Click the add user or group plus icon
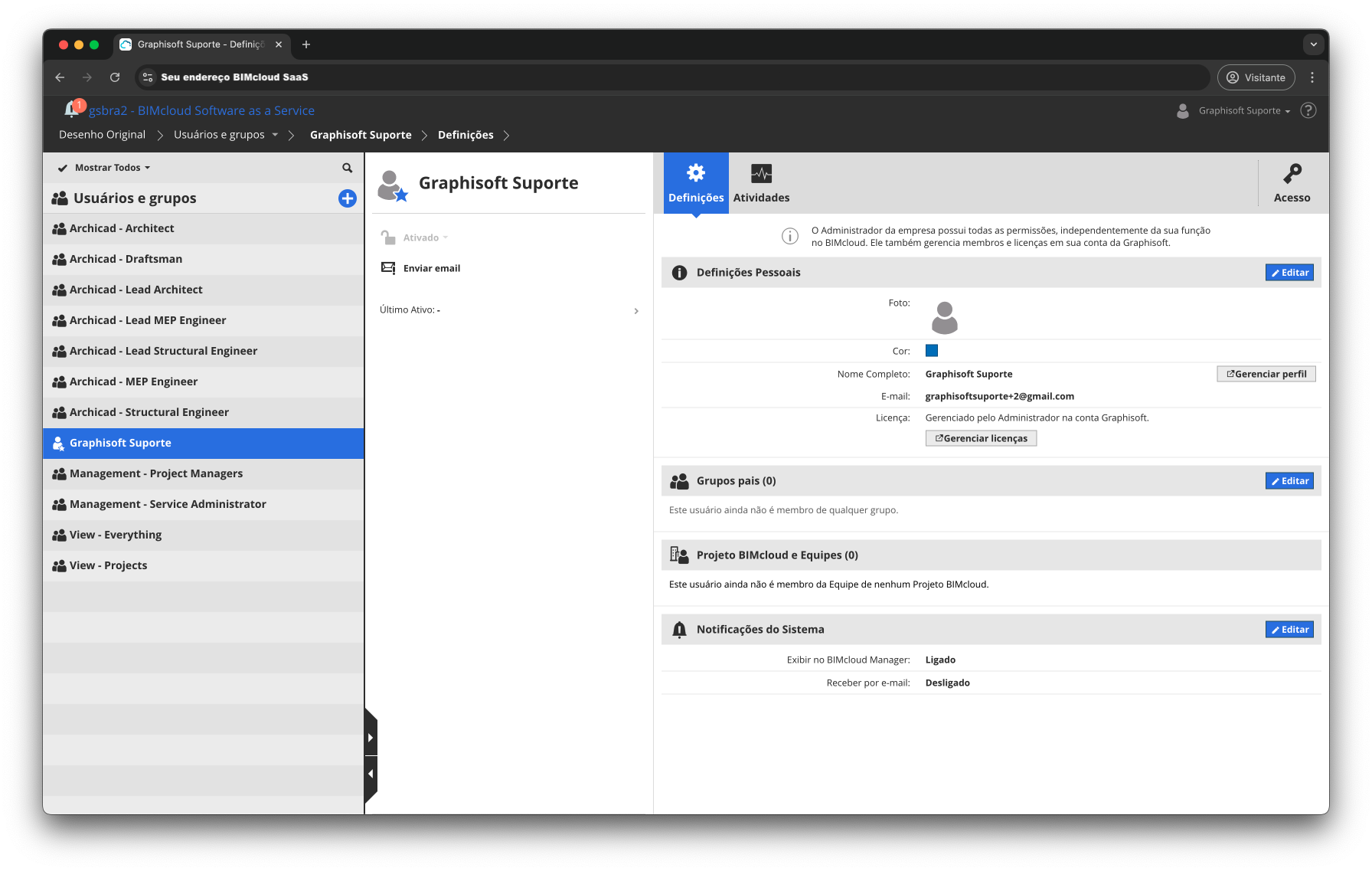Viewport: 1372px width, 871px height. [x=348, y=198]
